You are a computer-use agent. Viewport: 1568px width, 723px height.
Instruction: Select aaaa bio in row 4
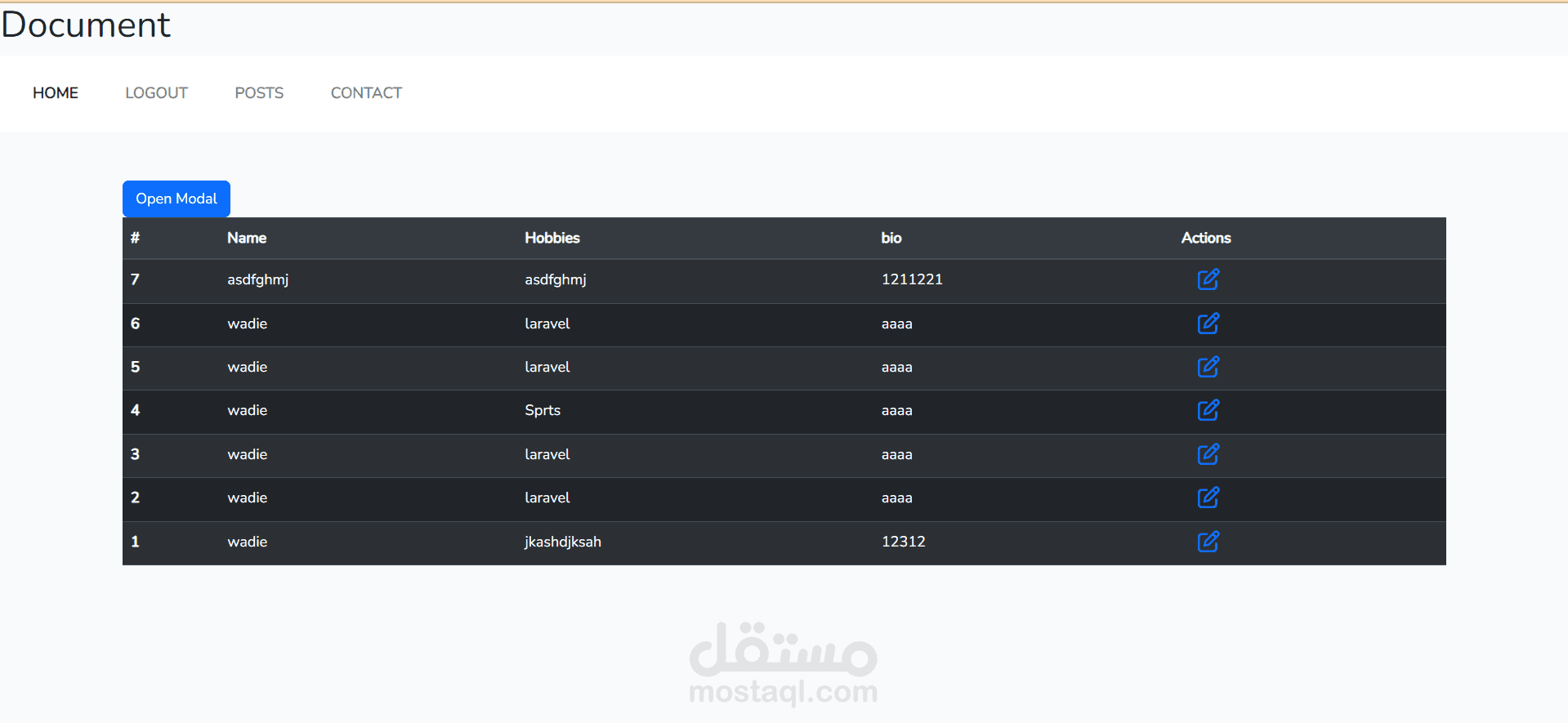pyautogui.click(x=897, y=411)
